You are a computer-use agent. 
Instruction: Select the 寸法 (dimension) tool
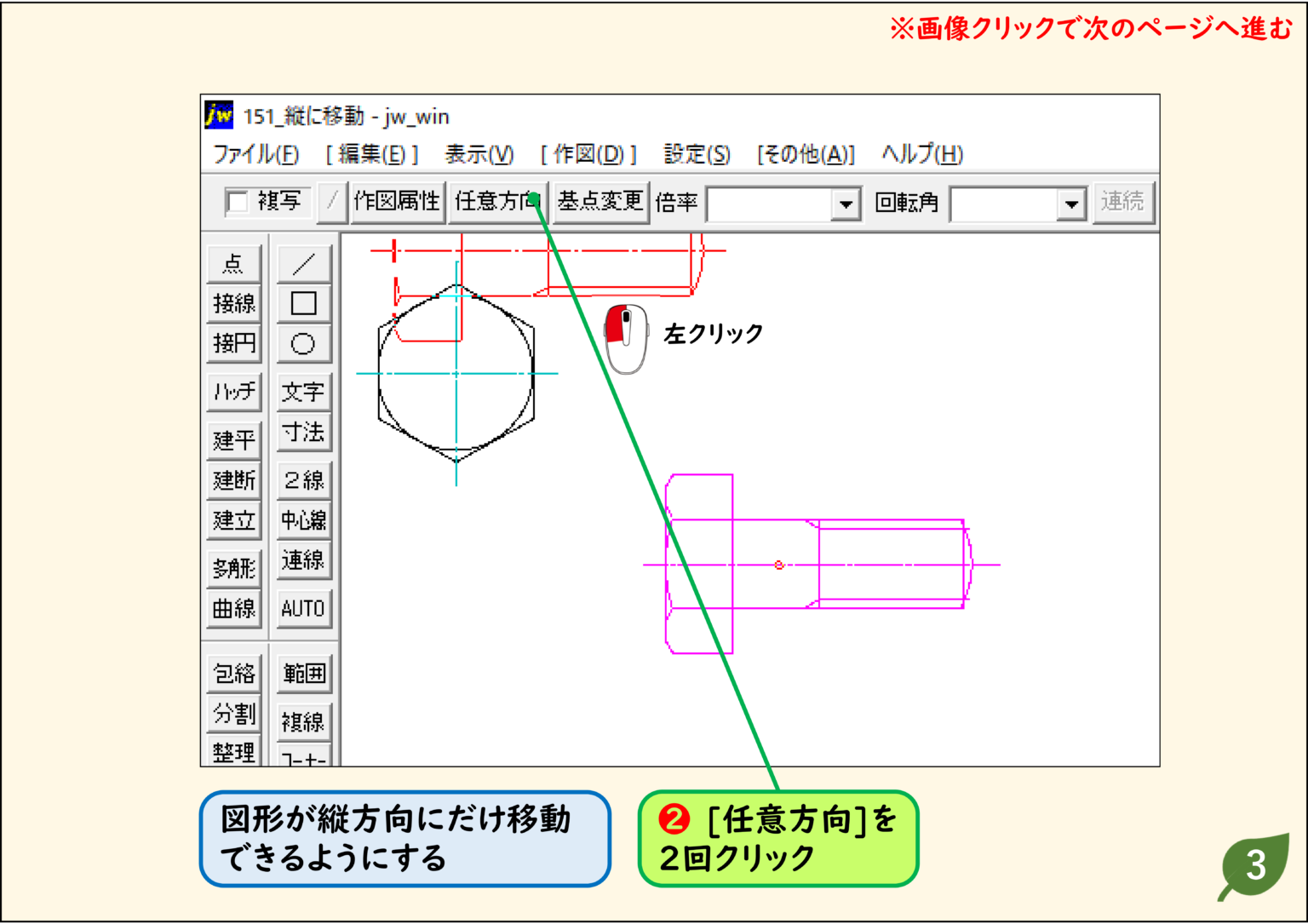pyautogui.click(x=304, y=434)
